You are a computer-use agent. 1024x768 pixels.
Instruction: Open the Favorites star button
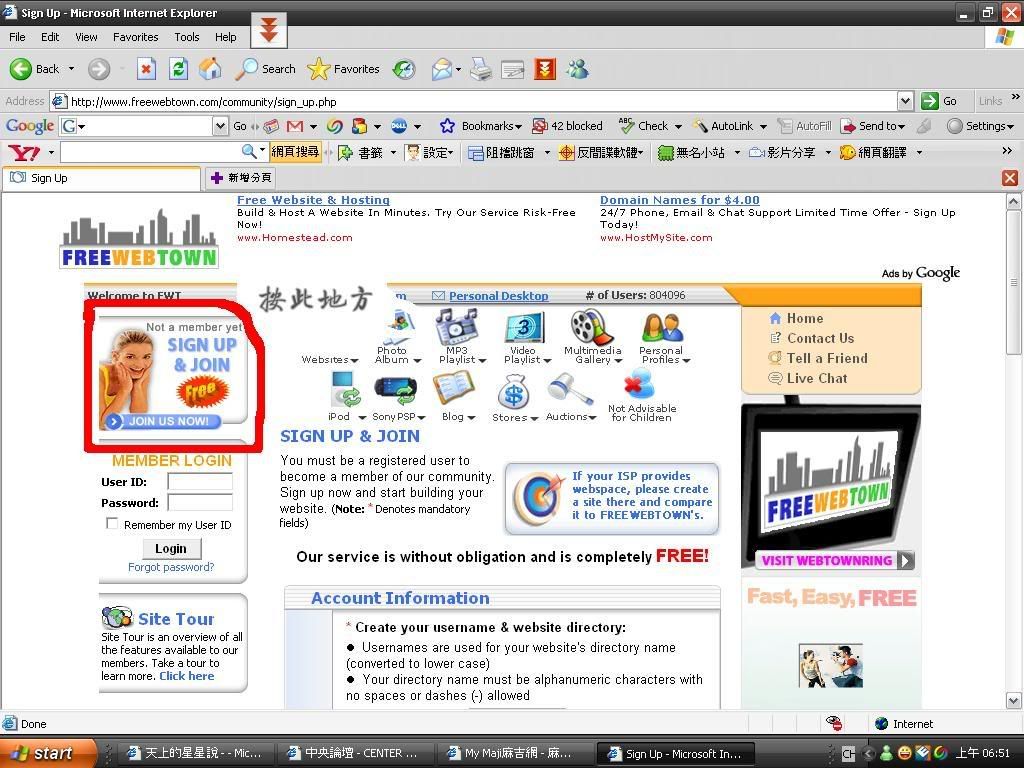[344, 69]
